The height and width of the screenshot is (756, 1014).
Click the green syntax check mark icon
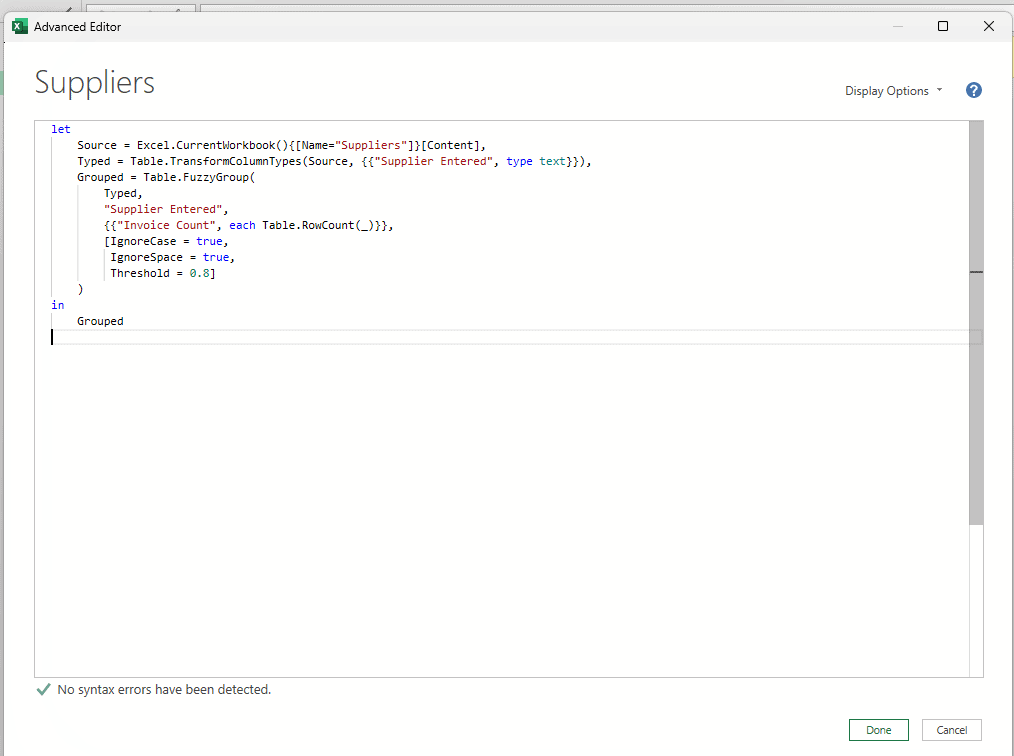point(43,689)
